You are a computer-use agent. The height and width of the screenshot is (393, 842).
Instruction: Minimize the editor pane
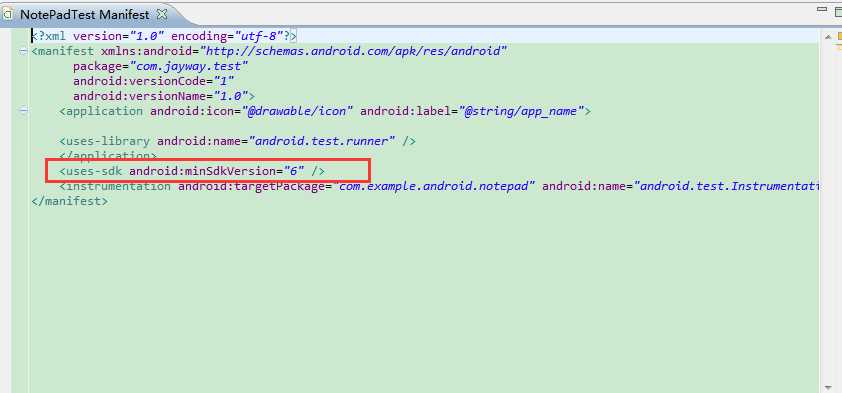pyautogui.click(x=822, y=9)
